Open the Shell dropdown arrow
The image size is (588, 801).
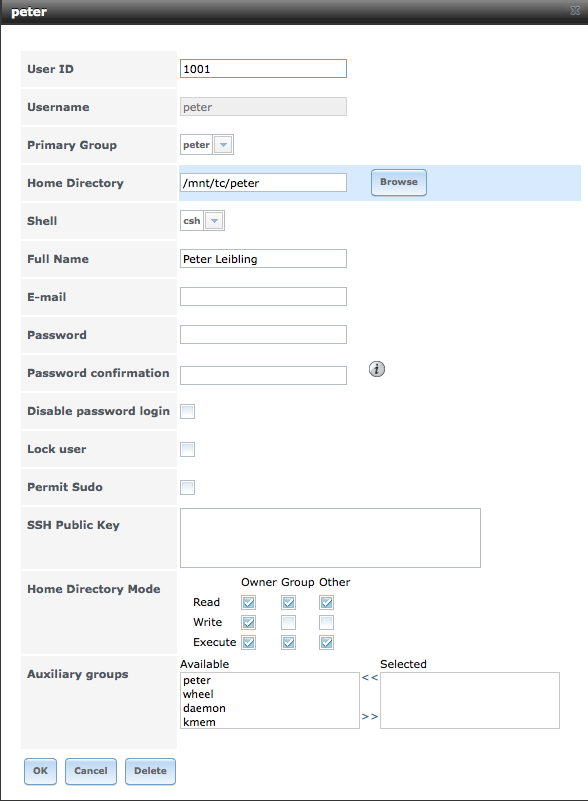(x=215, y=221)
